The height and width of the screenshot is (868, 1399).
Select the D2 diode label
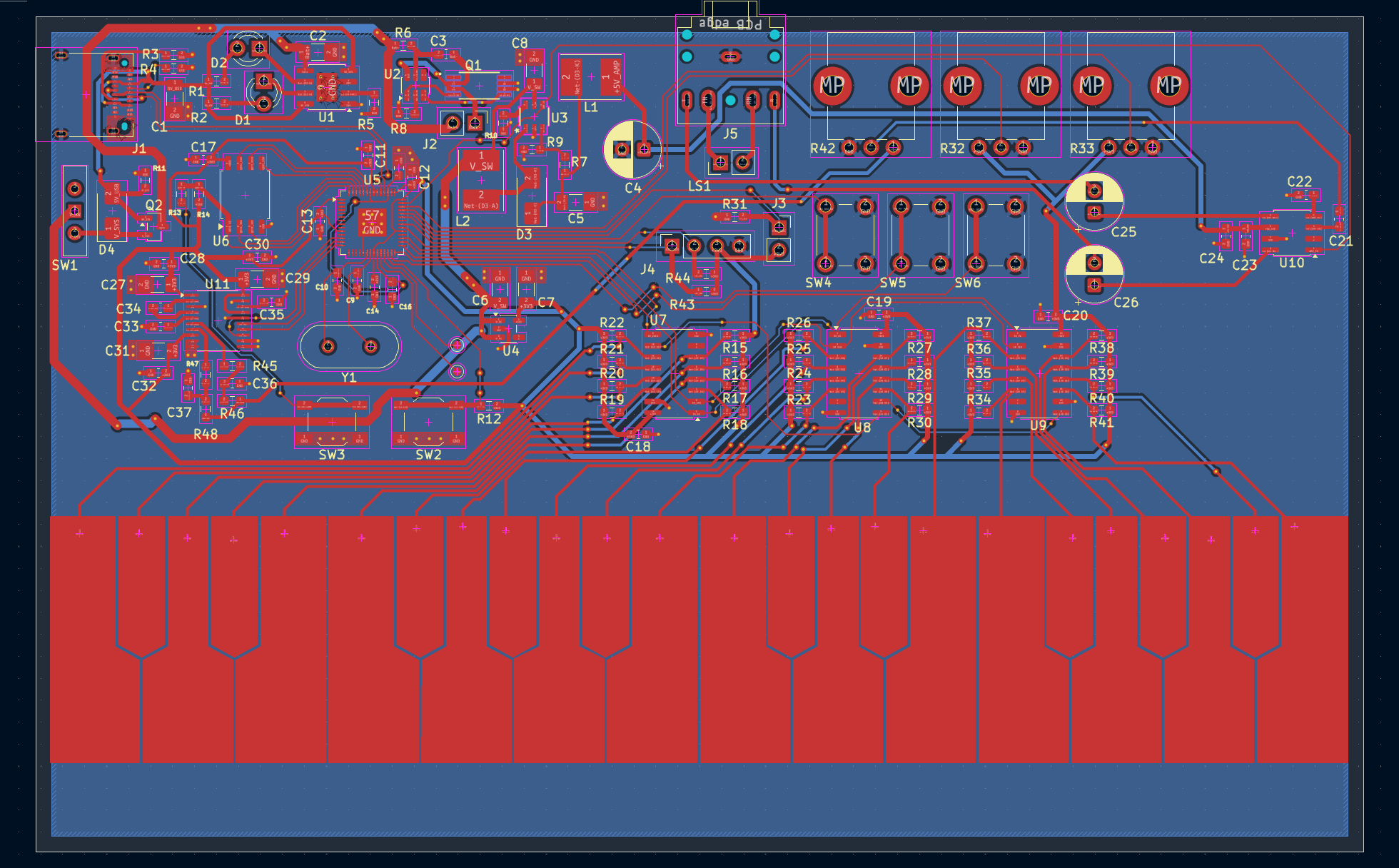point(218,63)
